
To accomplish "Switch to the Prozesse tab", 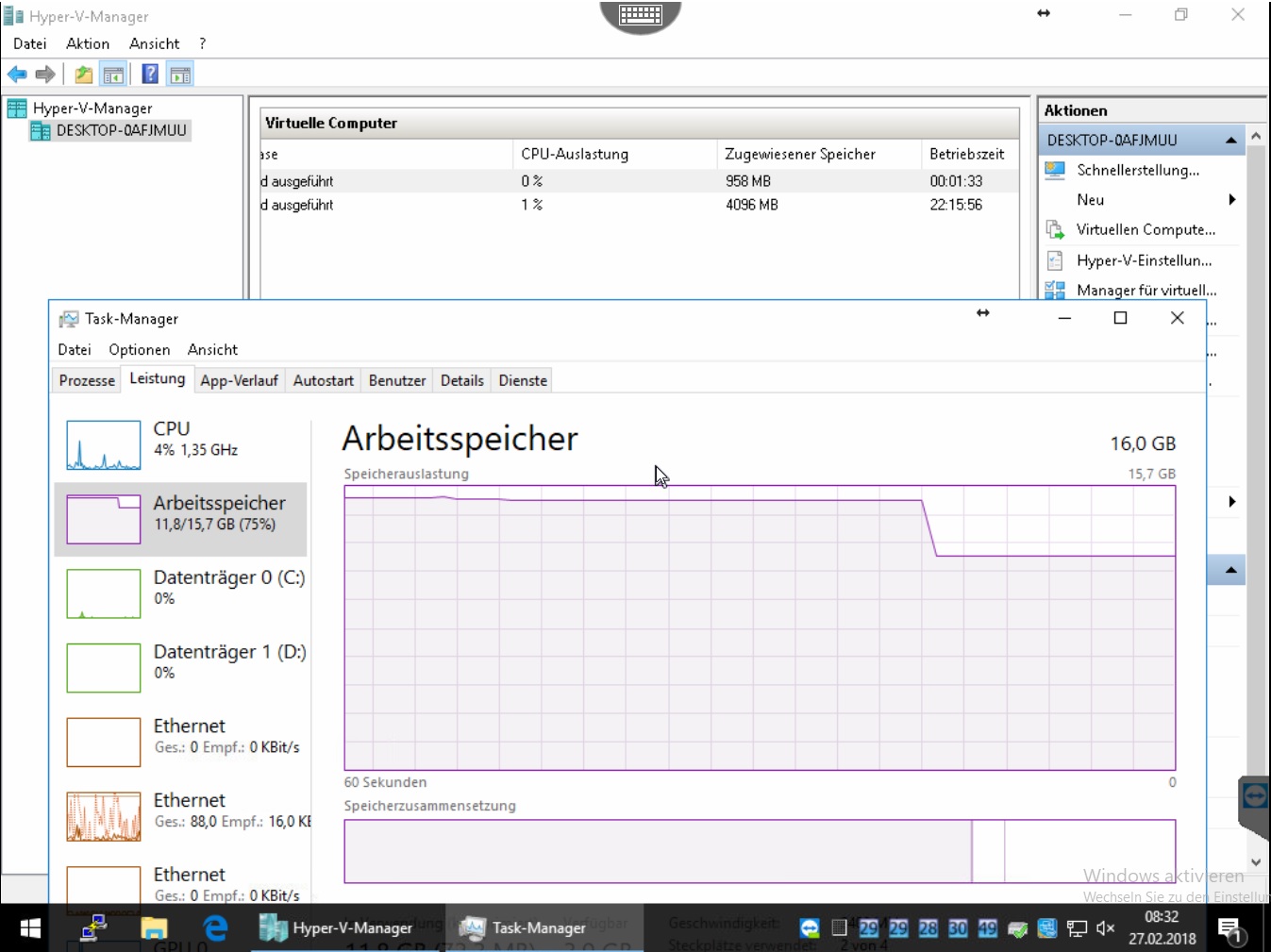I will tap(87, 380).
